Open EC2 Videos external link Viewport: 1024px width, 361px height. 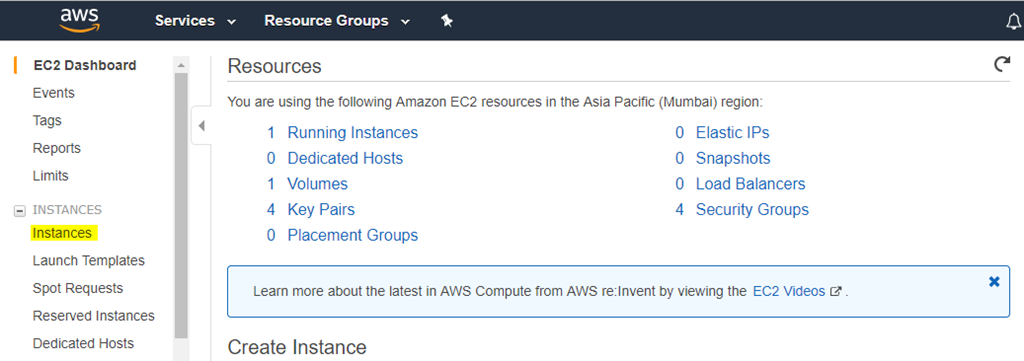(796, 291)
